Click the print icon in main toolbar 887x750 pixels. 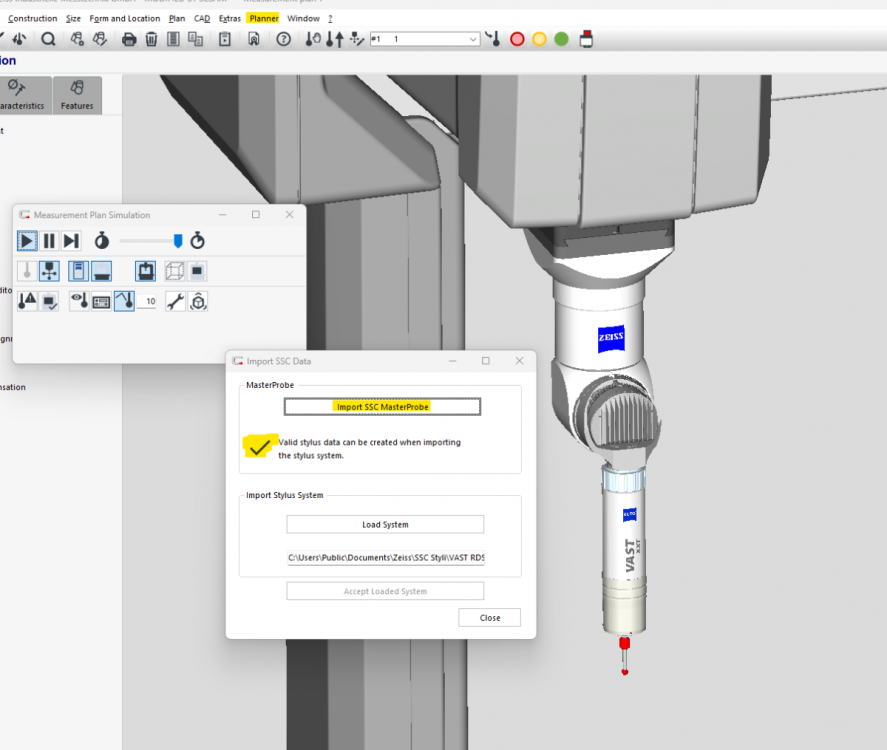(129, 39)
